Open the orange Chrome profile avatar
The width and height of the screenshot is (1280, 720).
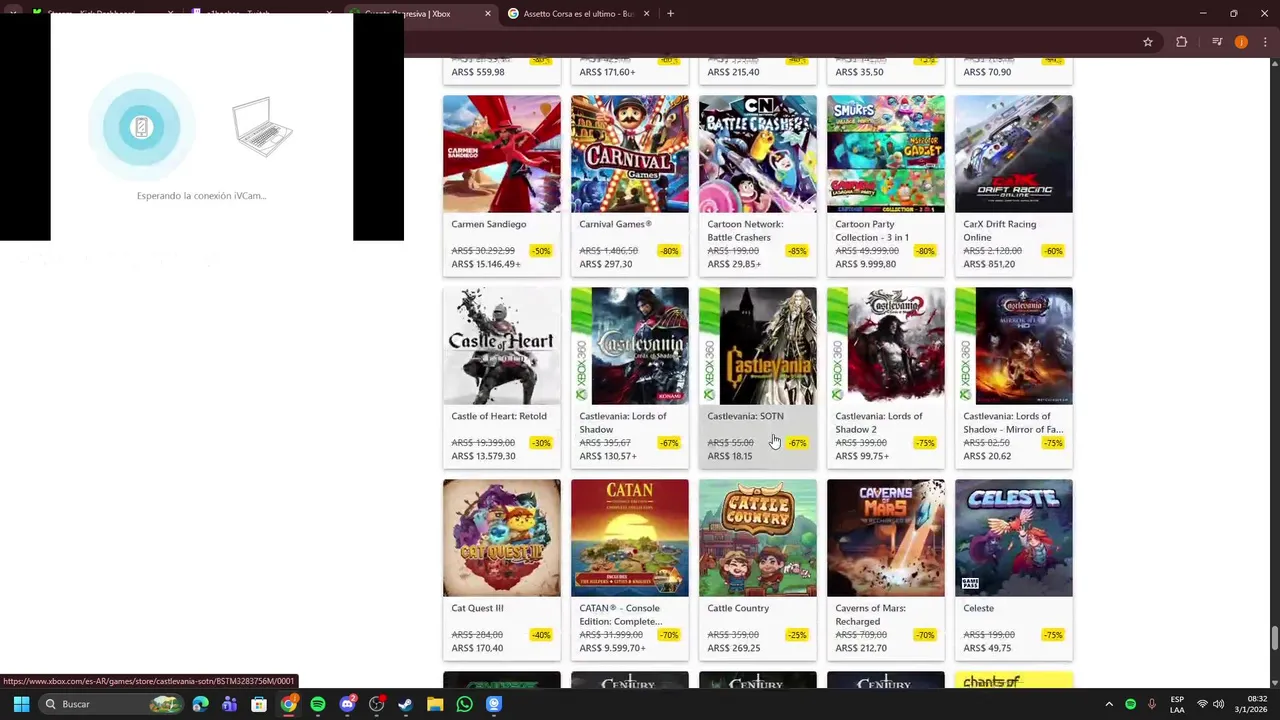[x=1241, y=42]
